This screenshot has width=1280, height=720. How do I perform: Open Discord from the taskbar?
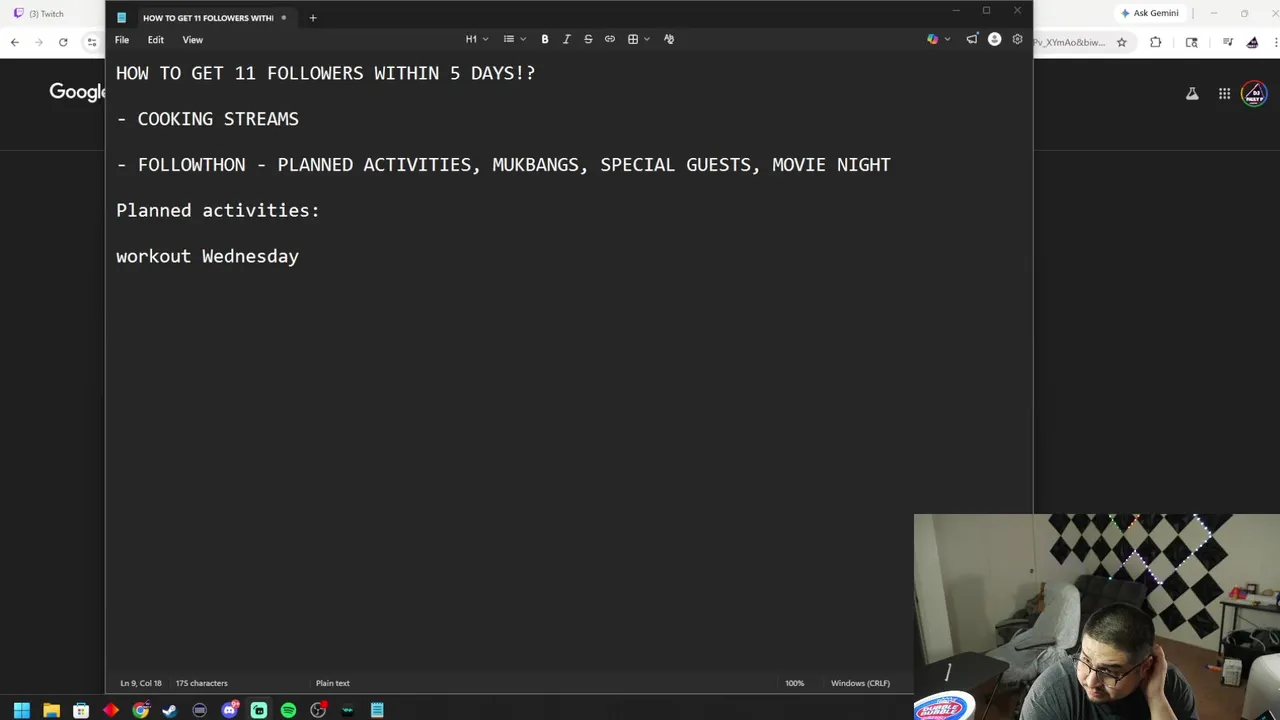tap(229, 710)
